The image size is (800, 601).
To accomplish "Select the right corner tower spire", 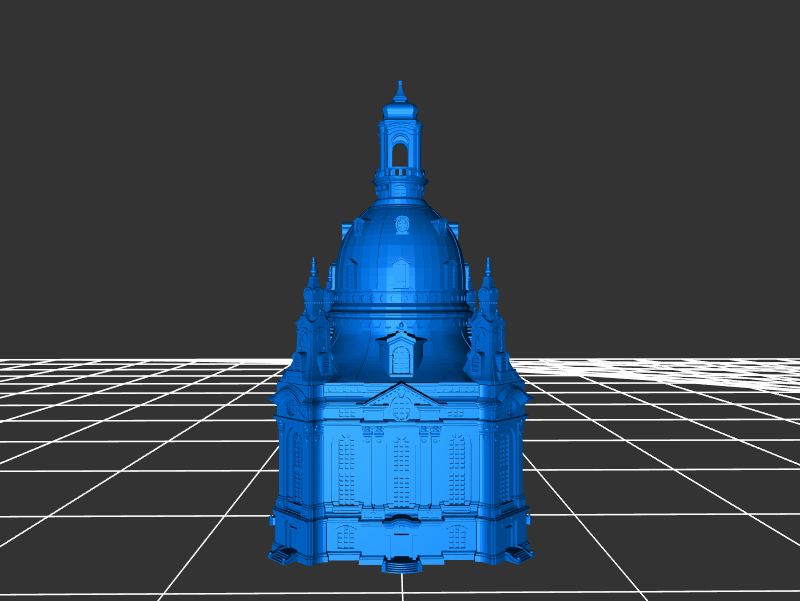I will (x=488, y=272).
